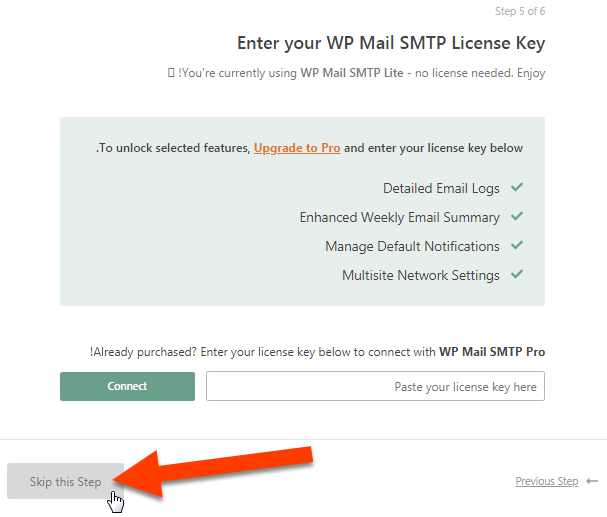Click the bold WP Mail SMTP Pro text
The width and height of the screenshot is (607, 517).
(492, 352)
